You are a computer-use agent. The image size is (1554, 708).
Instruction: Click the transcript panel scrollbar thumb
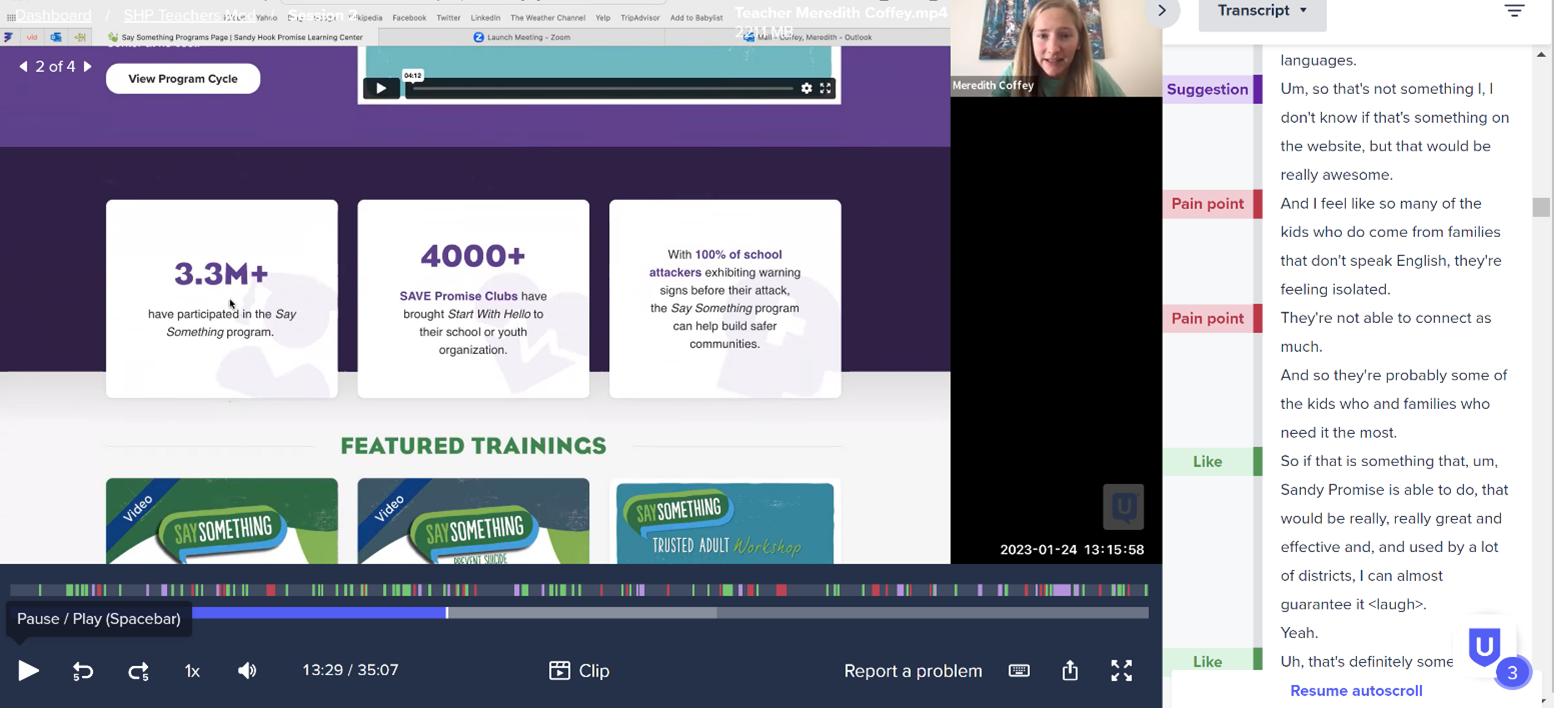[x=1541, y=207]
